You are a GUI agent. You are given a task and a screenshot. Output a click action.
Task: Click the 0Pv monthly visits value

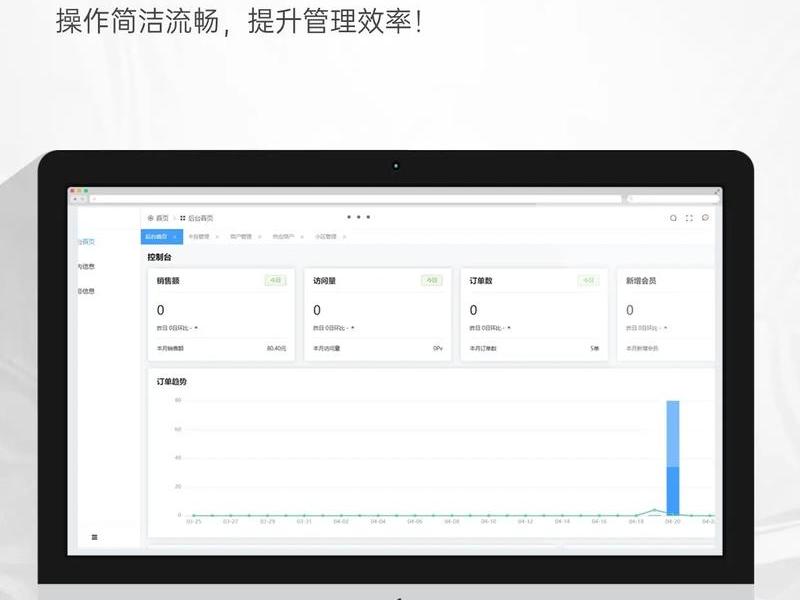(x=438, y=348)
